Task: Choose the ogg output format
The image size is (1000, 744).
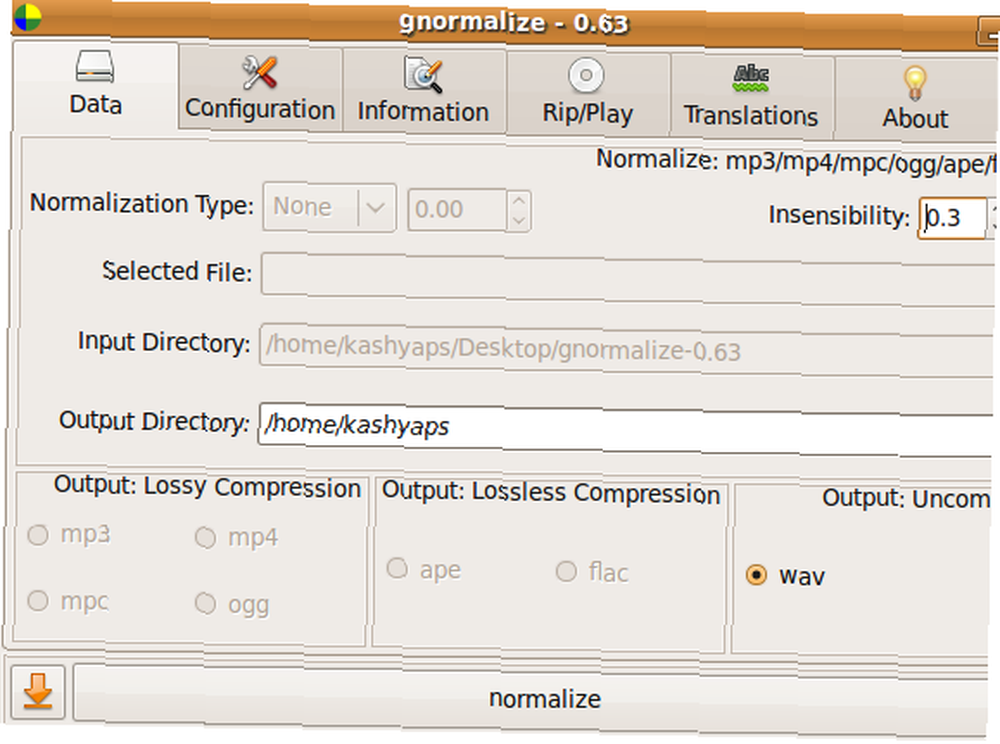Action: tap(205, 603)
